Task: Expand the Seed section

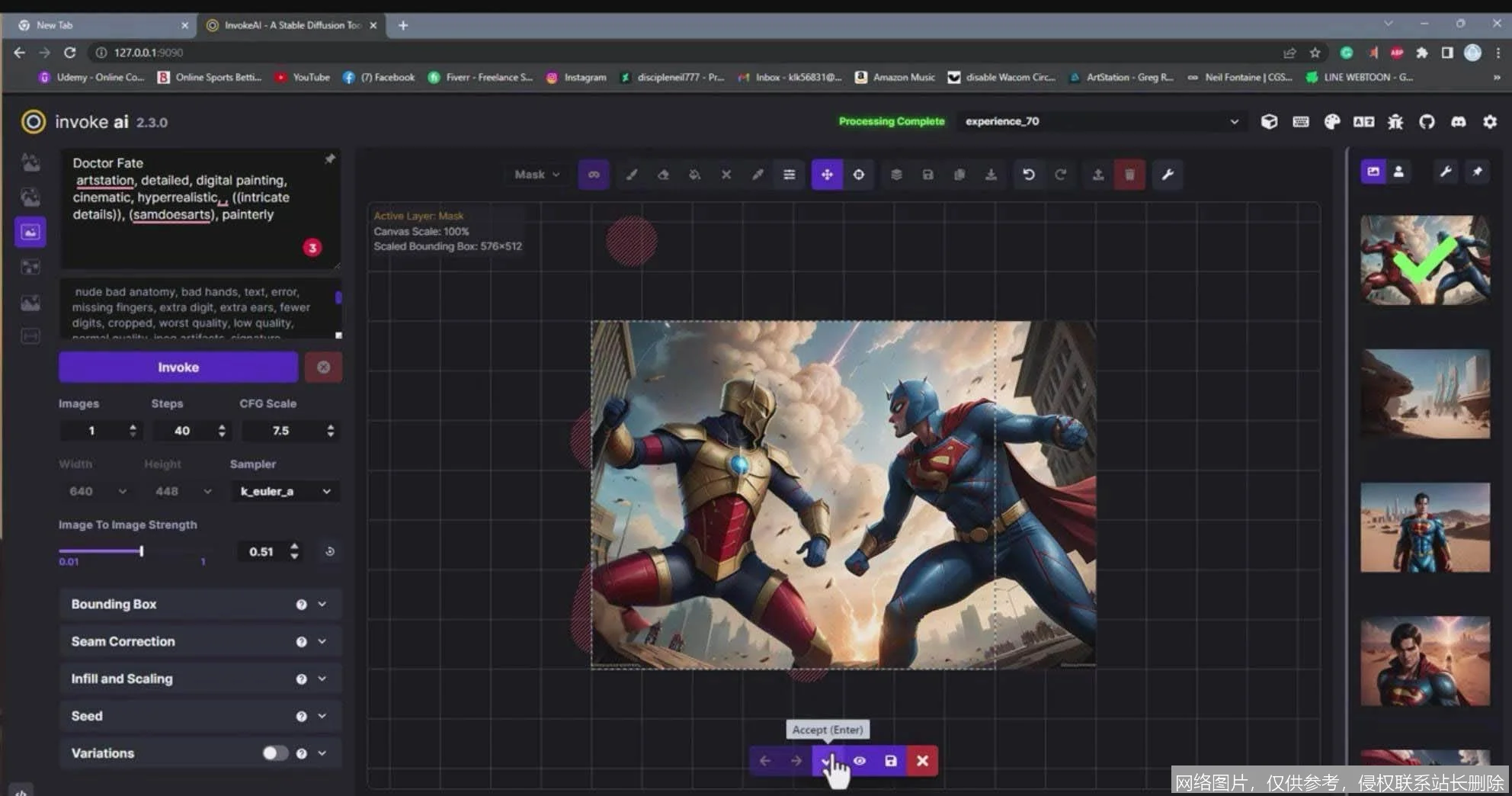Action: tap(200, 716)
